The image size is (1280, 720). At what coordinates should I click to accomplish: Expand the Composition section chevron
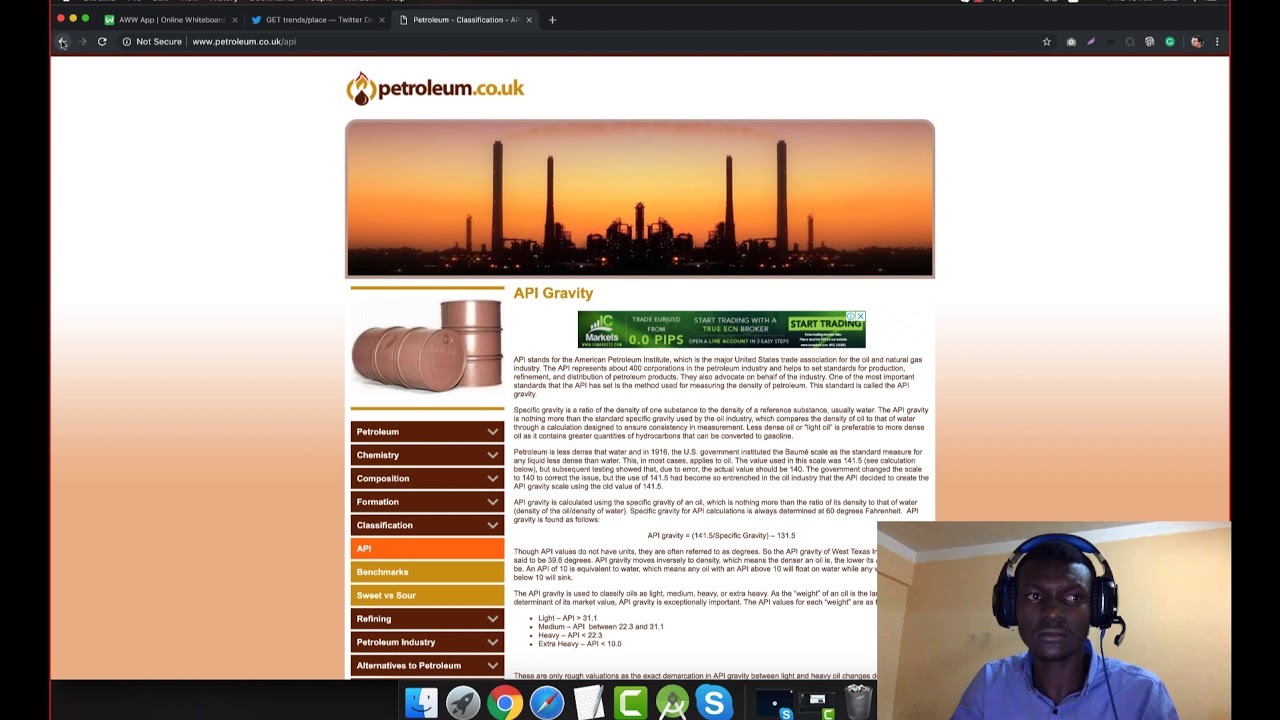click(x=492, y=479)
